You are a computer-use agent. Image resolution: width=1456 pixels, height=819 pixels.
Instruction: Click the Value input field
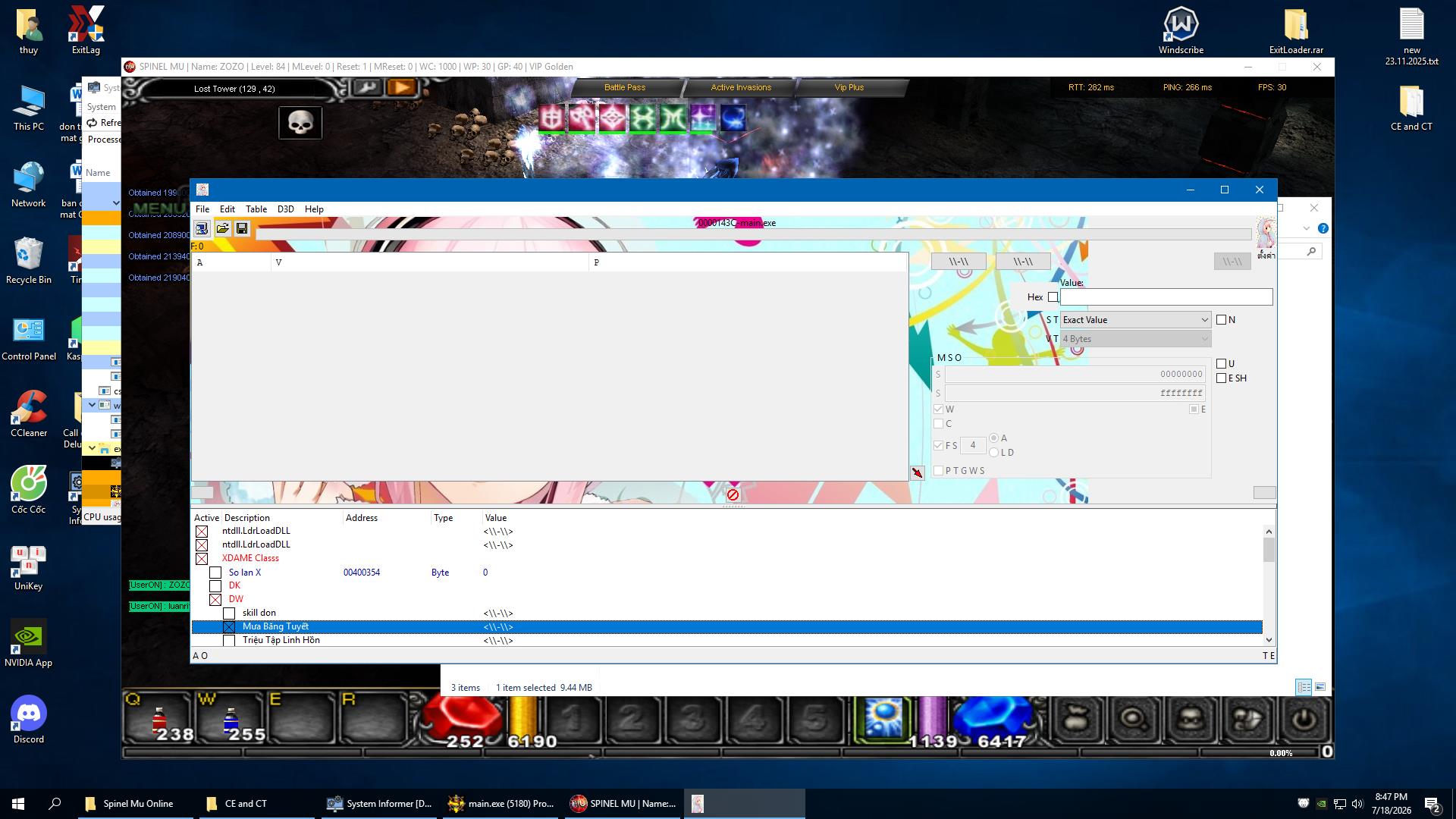pos(1166,297)
